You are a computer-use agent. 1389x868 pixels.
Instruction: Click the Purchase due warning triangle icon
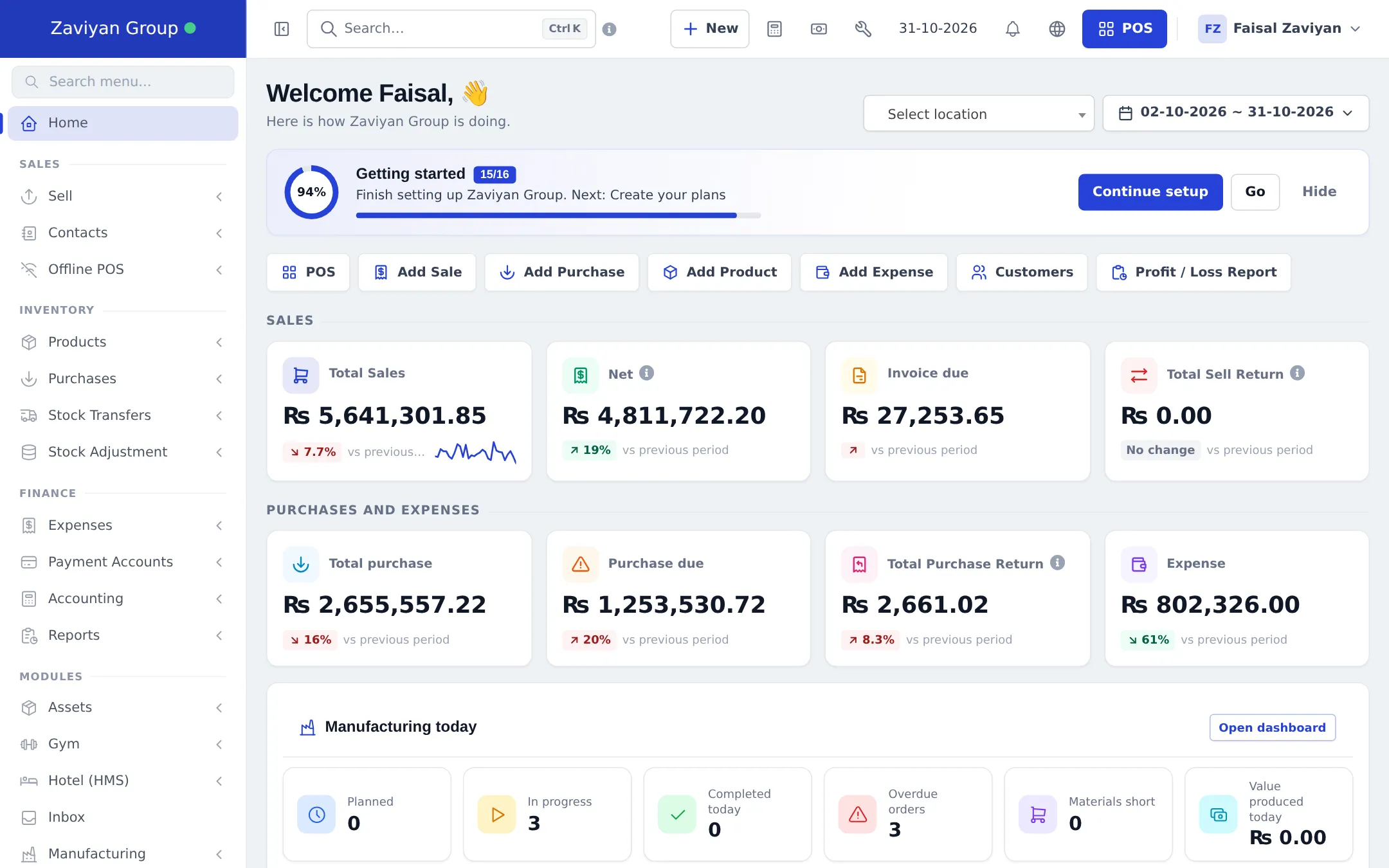581,564
